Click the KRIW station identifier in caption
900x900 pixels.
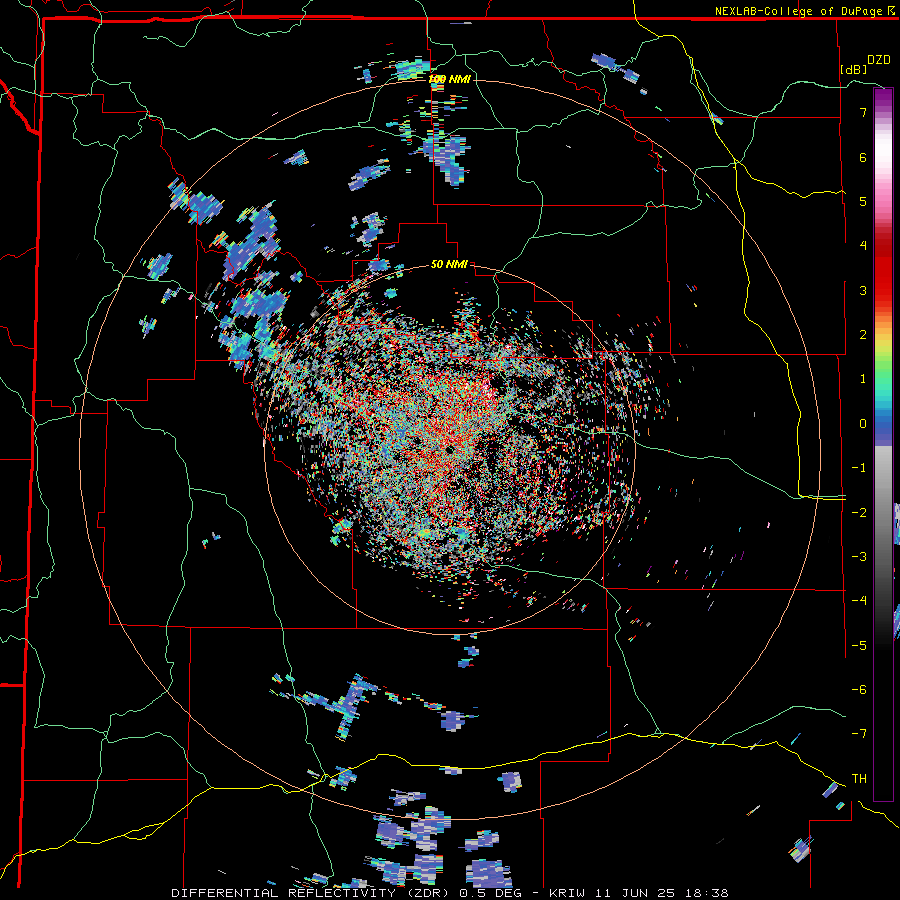click(x=567, y=893)
